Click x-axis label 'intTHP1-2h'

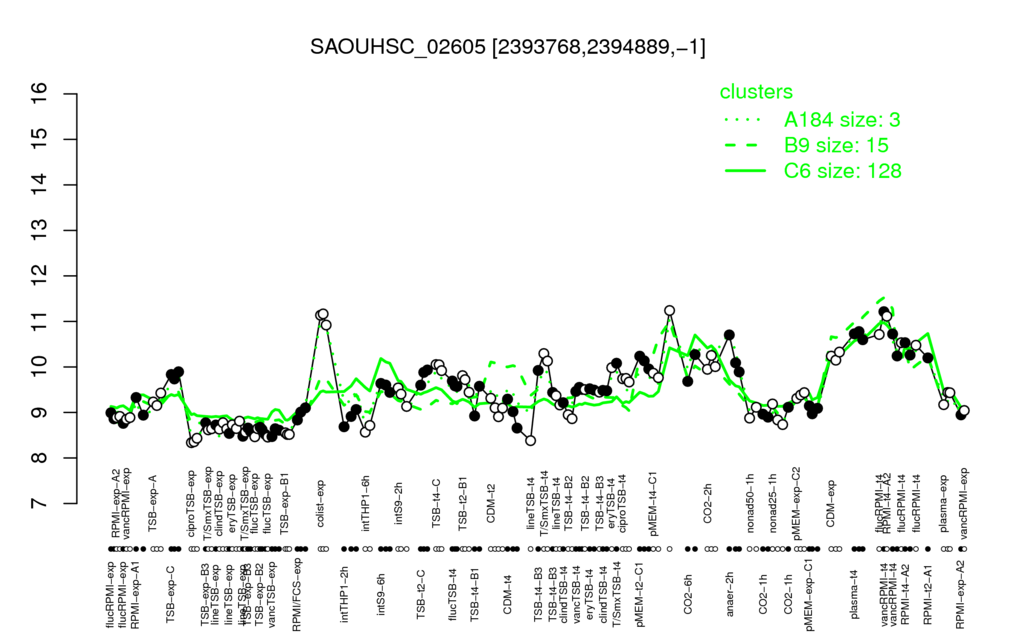pyautogui.click(x=345, y=594)
